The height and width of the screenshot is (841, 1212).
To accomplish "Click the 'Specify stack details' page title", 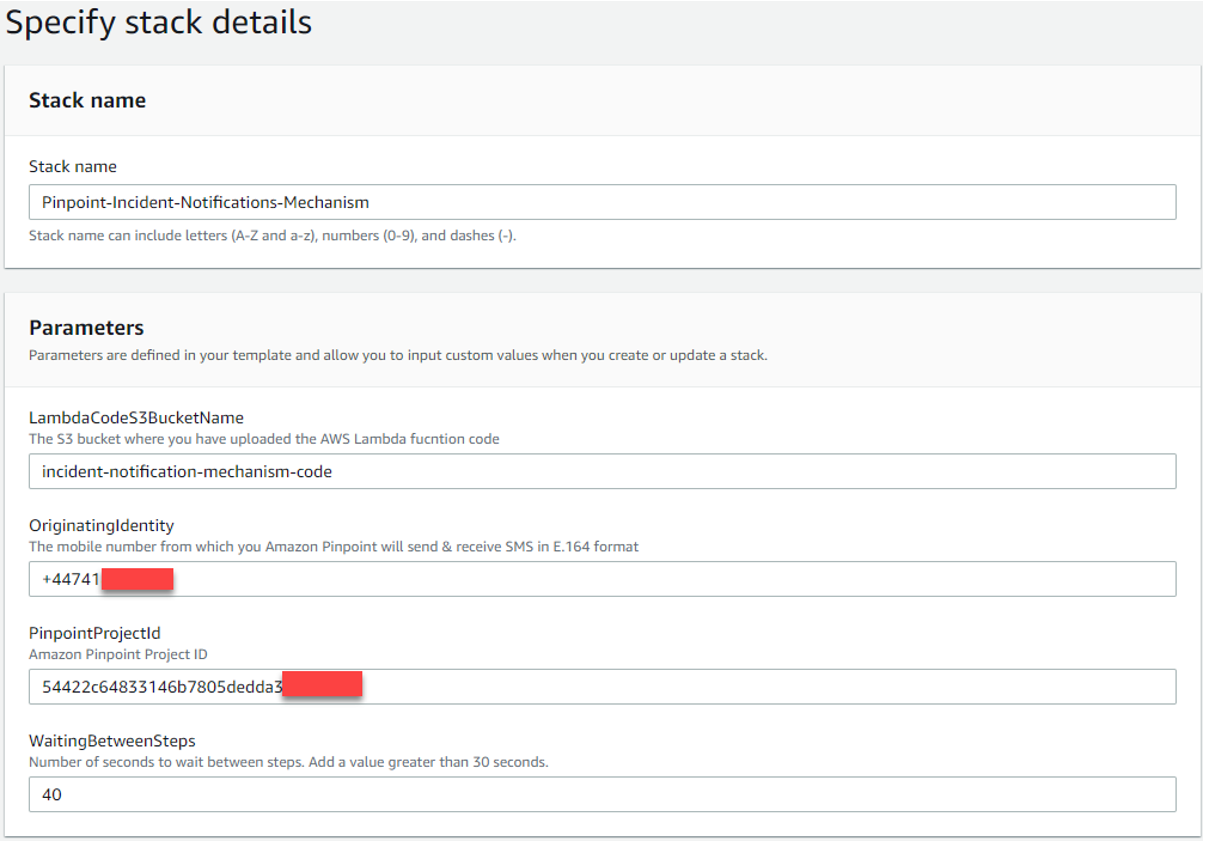I will pos(159,23).
